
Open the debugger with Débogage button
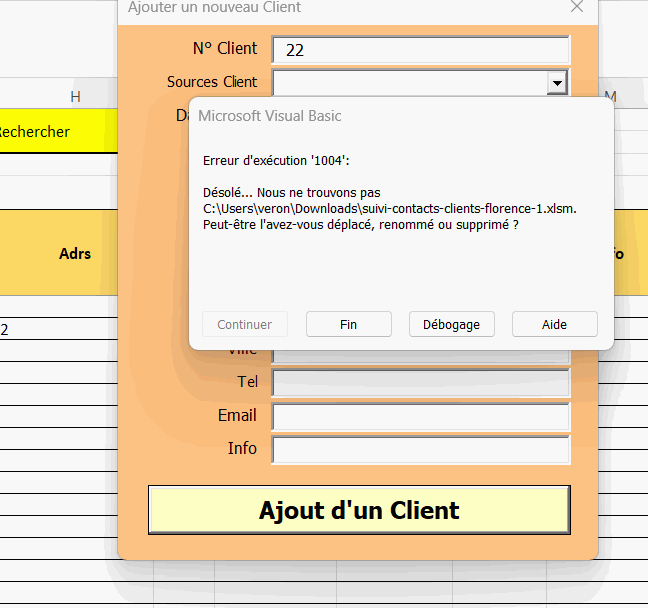[x=451, y=324]
